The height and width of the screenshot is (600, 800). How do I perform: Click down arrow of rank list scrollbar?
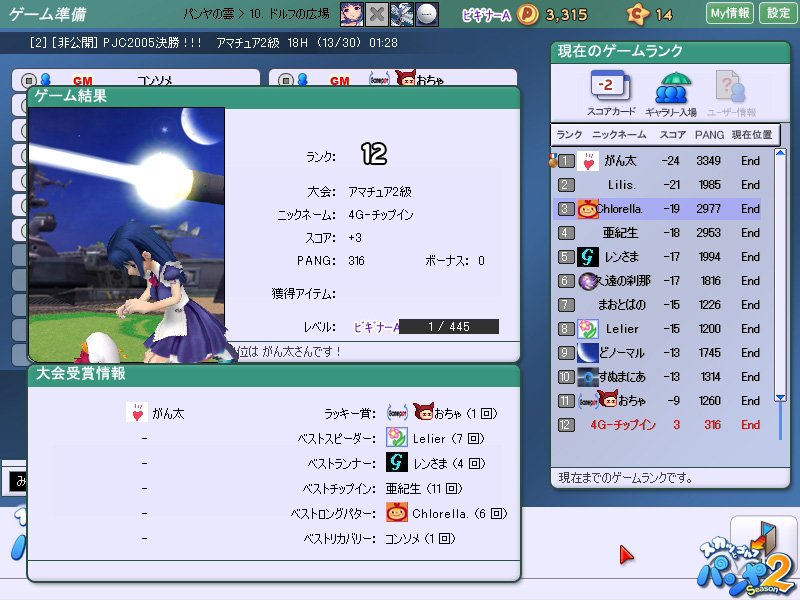tap(780, 397)
